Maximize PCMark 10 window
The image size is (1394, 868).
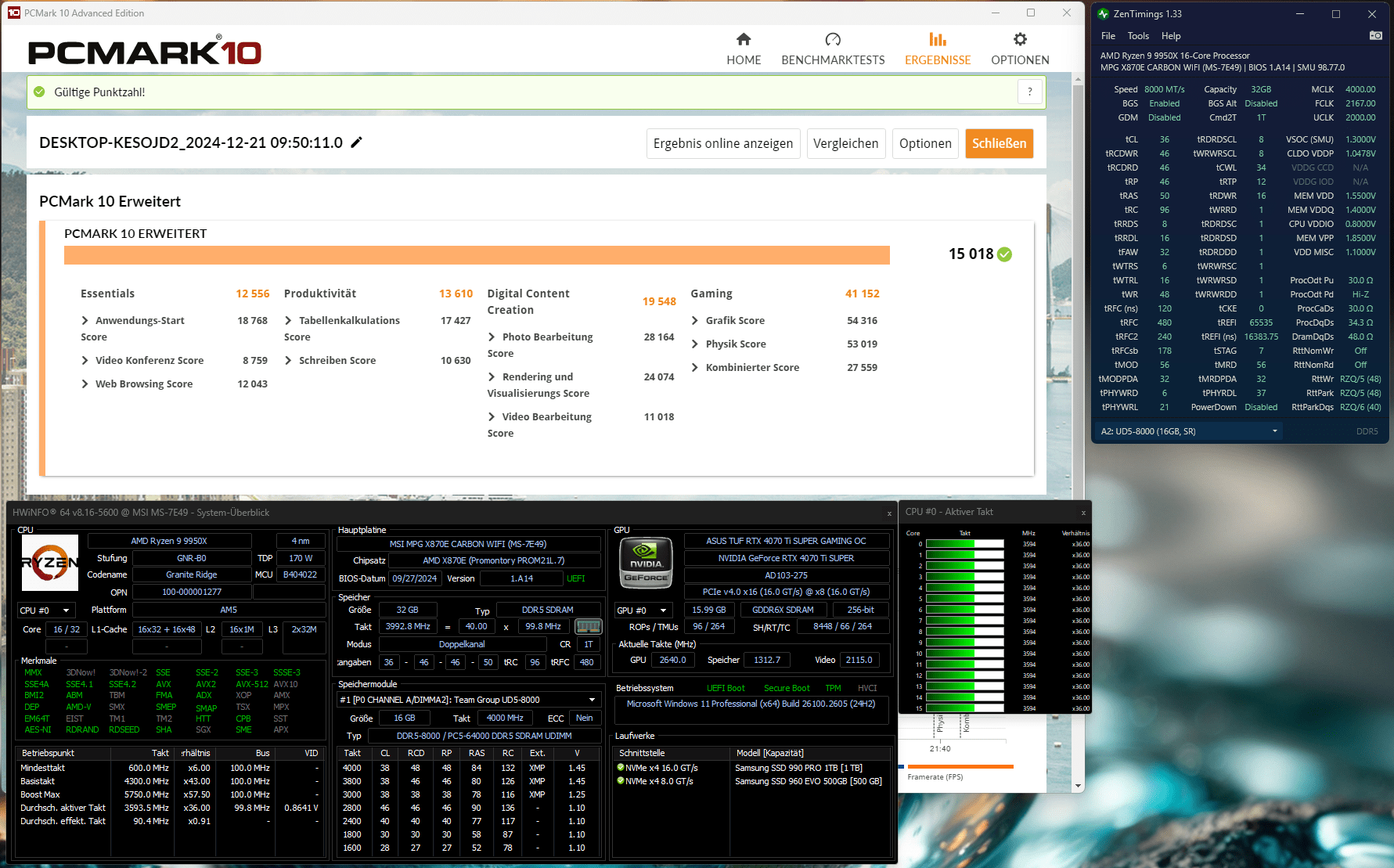click(1031, 13)
